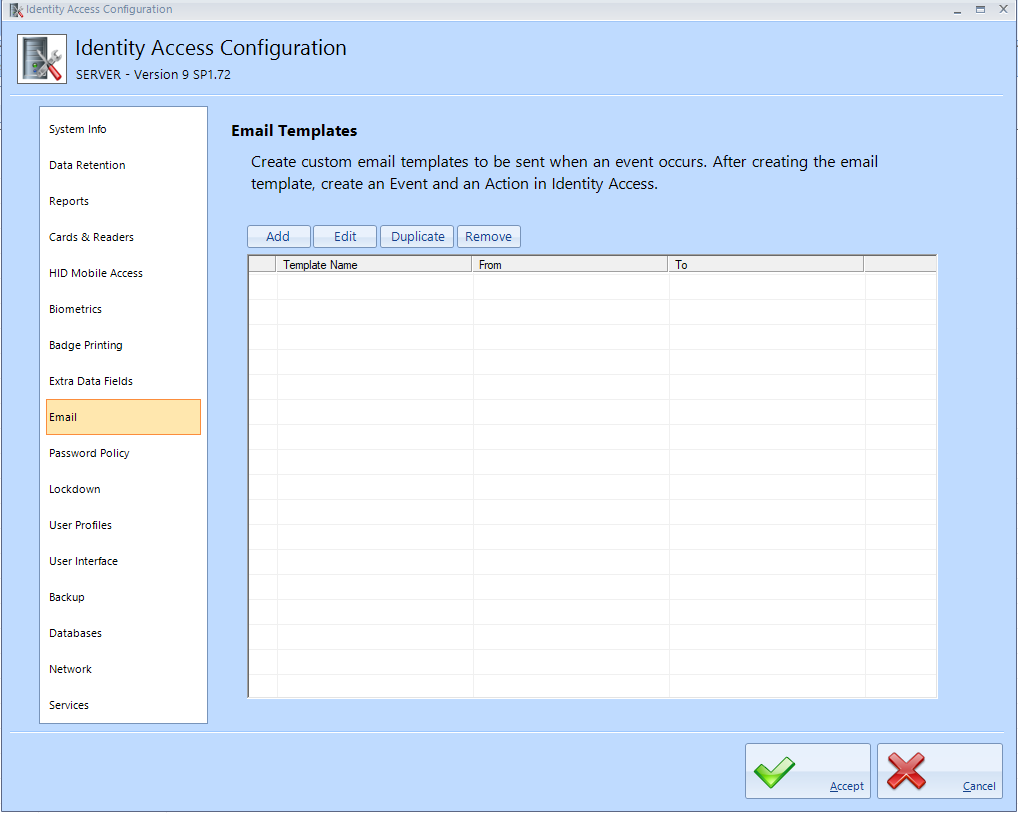Viewport: 1018px width, 813px height.
Task: Click the Edit template button
Action: point(345,236)
